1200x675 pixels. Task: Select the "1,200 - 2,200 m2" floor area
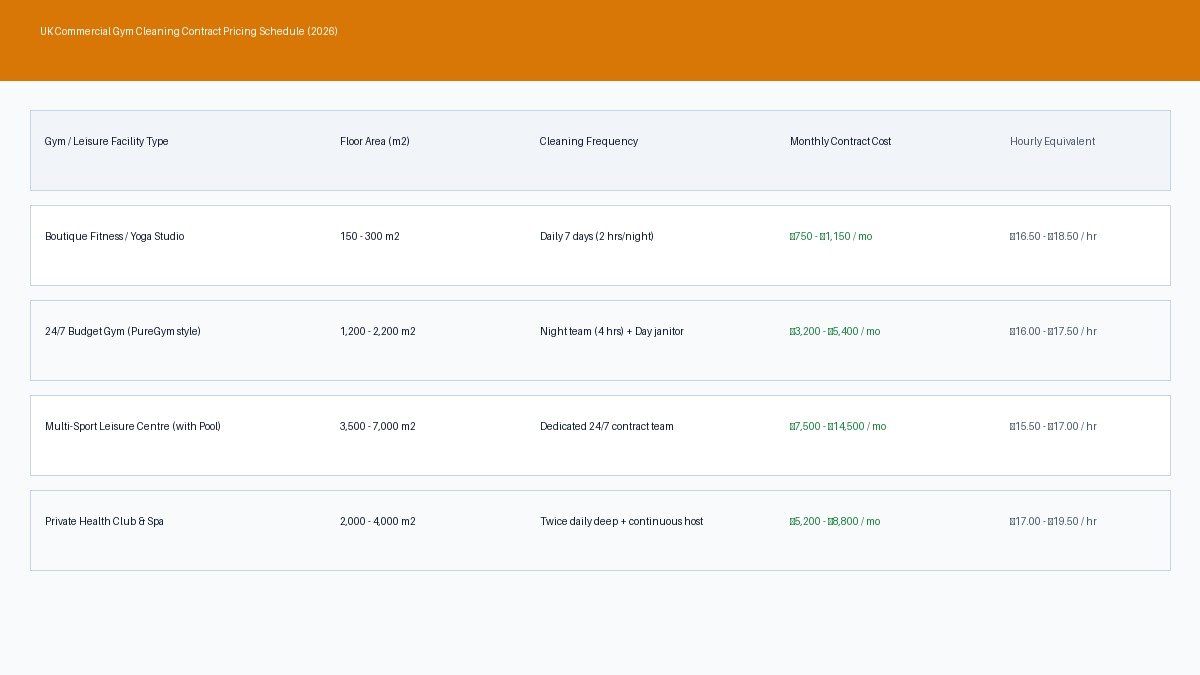click(x=378, y=331)
